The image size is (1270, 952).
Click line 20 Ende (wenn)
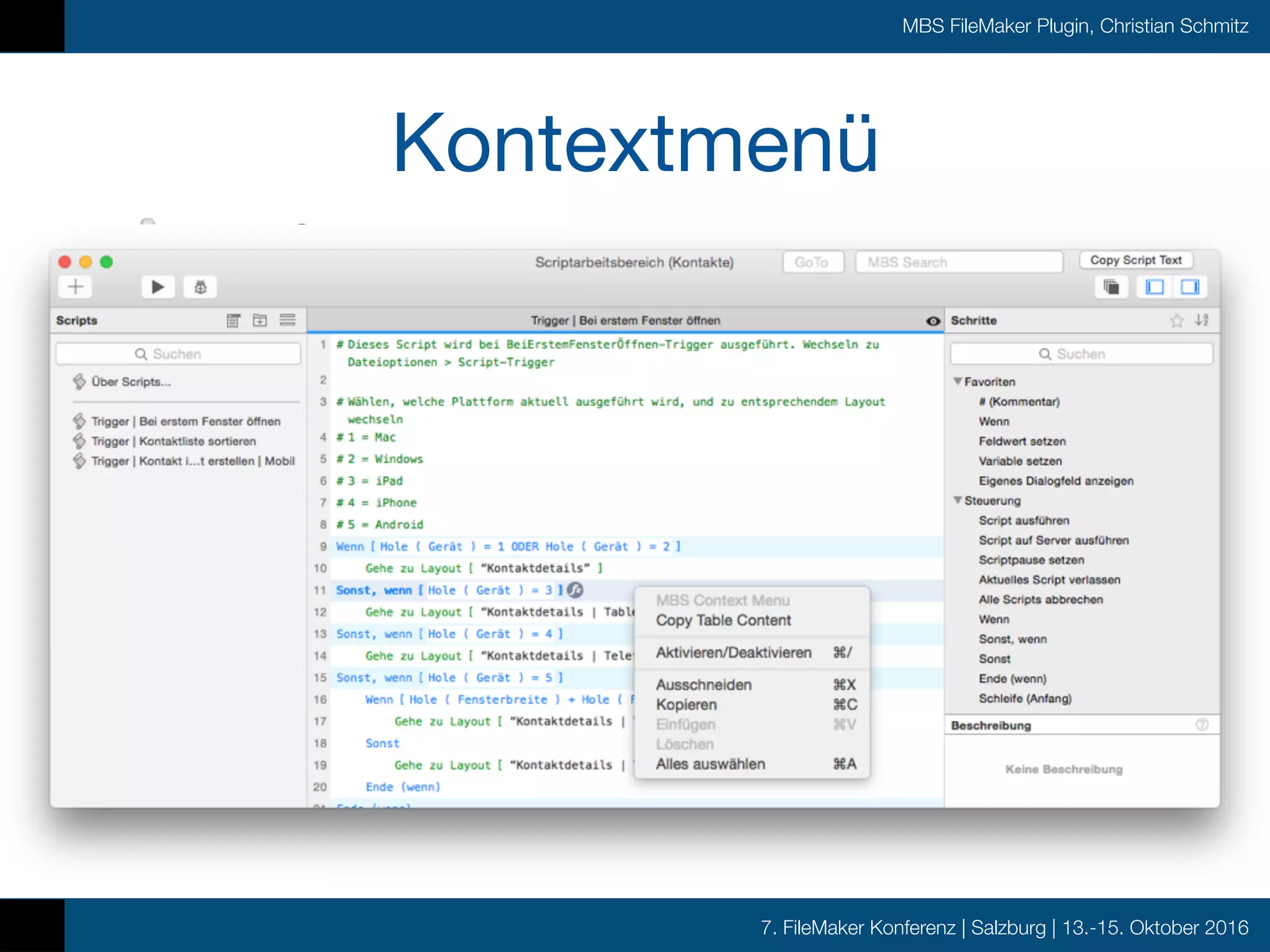point(403,787)
